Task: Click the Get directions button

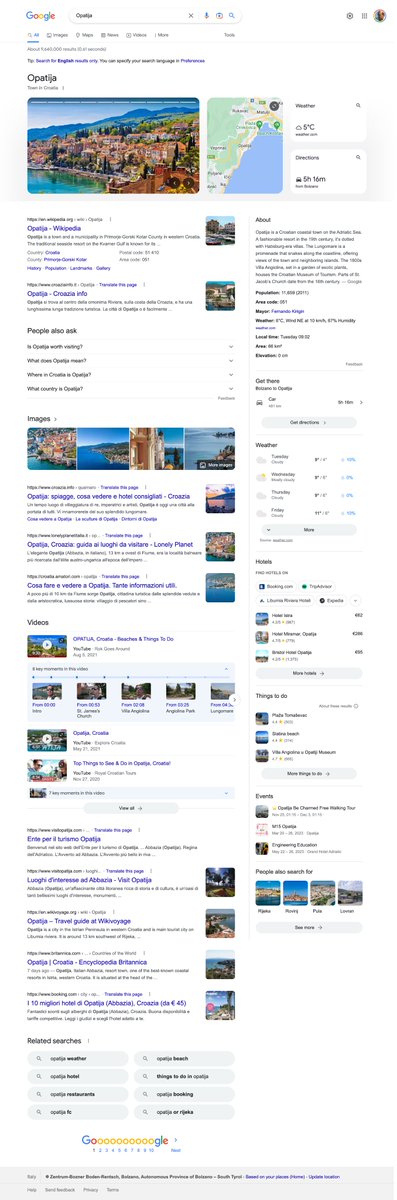Action: pyautogui.click(x=309, y=423)
